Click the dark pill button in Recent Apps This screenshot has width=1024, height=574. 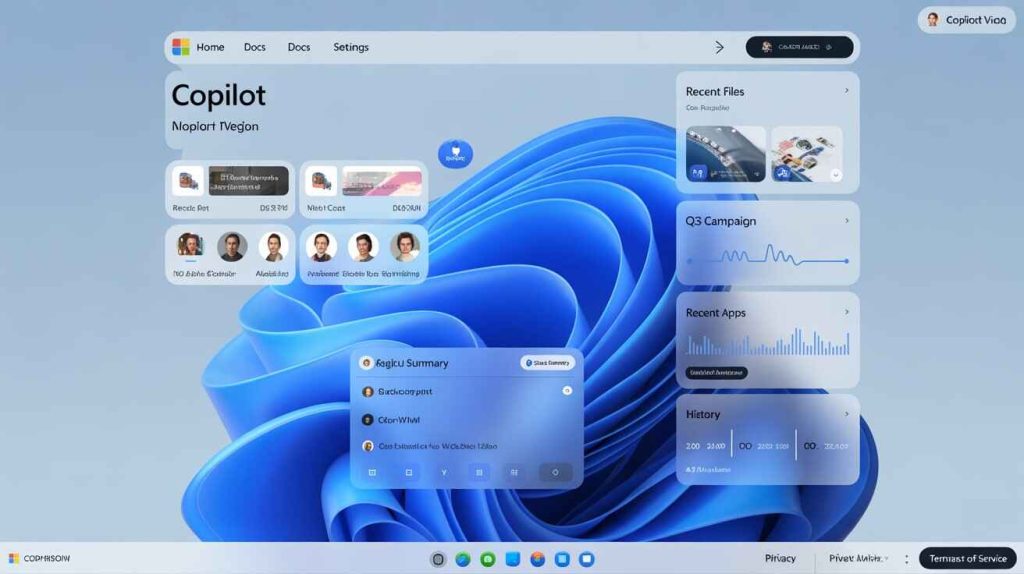pos(716,373)
